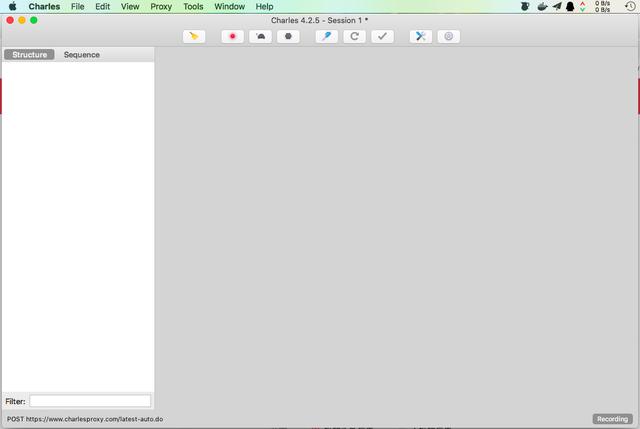Click the Recording status button
The image size is (640, 429).
tap(612, 419)
